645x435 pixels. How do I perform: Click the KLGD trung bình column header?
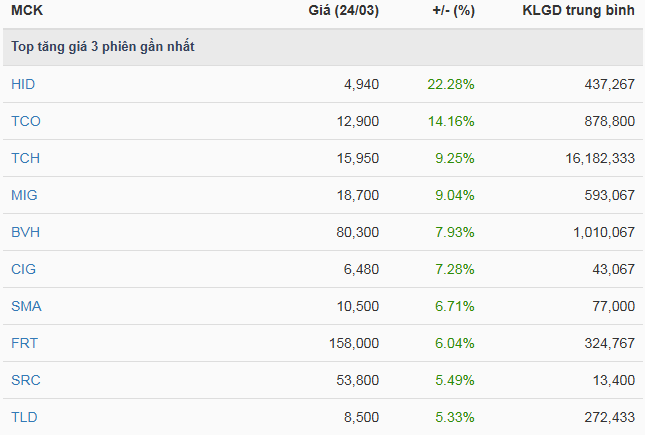(578, 12)
